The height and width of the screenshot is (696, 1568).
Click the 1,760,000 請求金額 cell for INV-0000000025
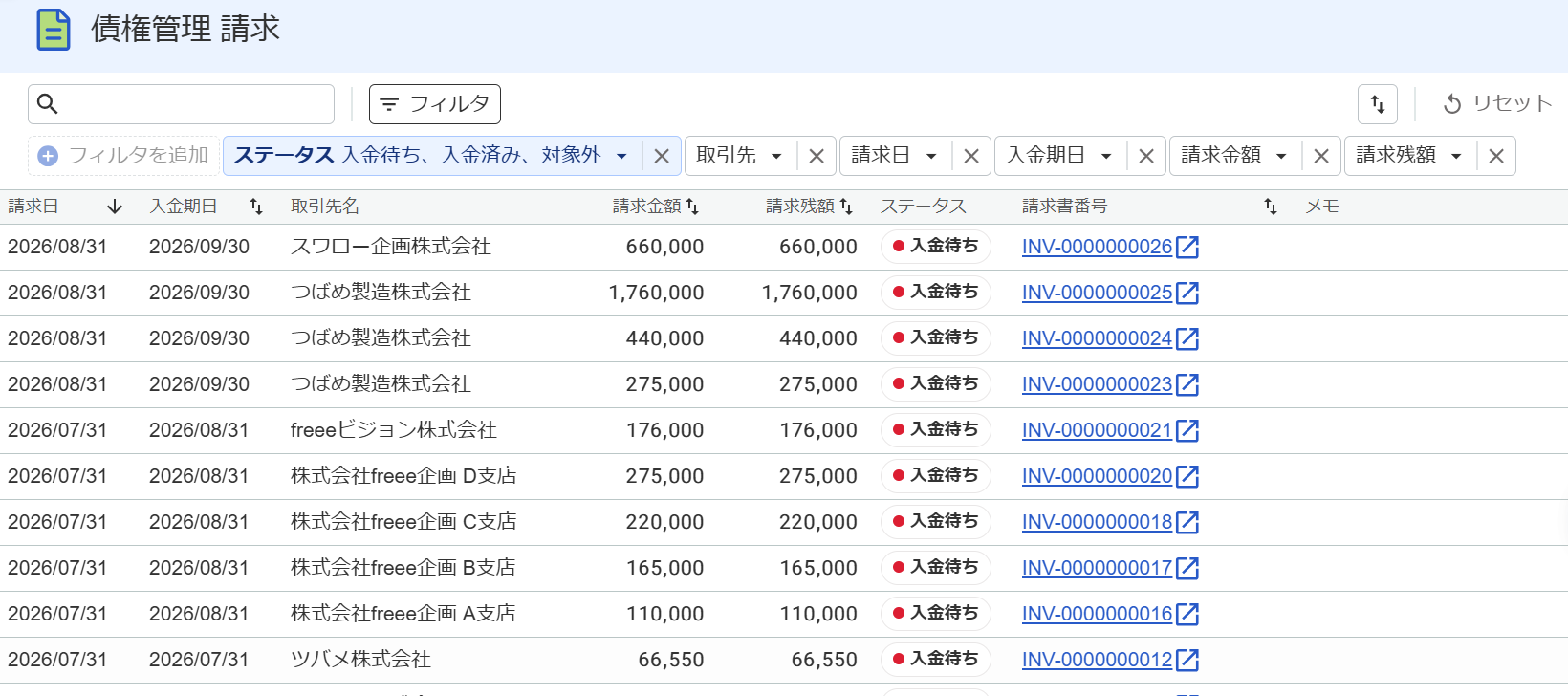[656, 293]
